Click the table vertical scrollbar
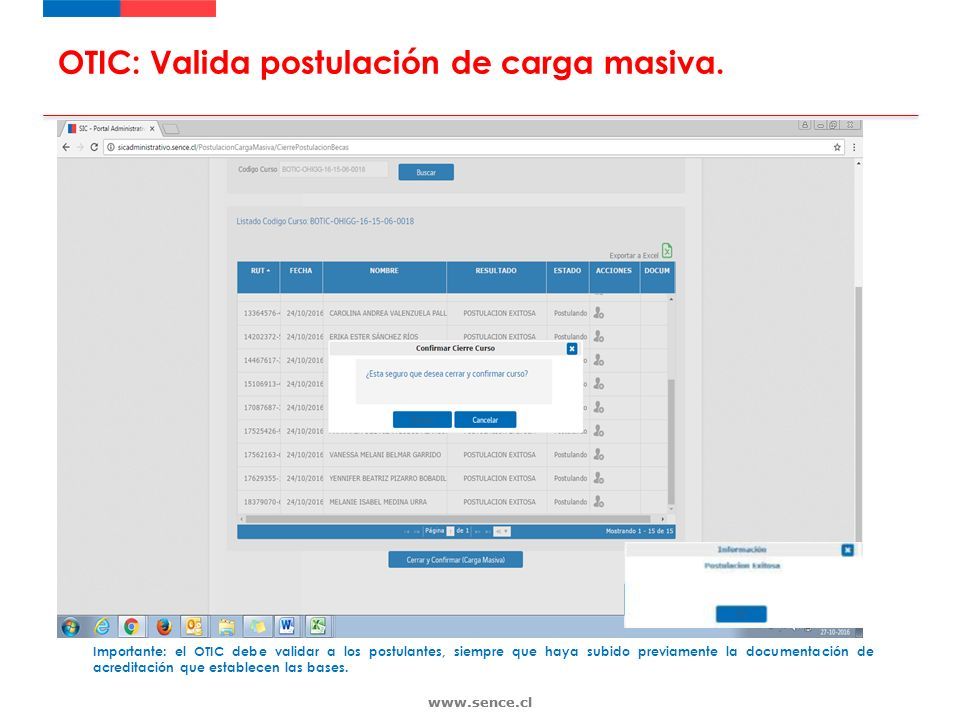Viewport: 960px width, 720px height. coord(671,441)
